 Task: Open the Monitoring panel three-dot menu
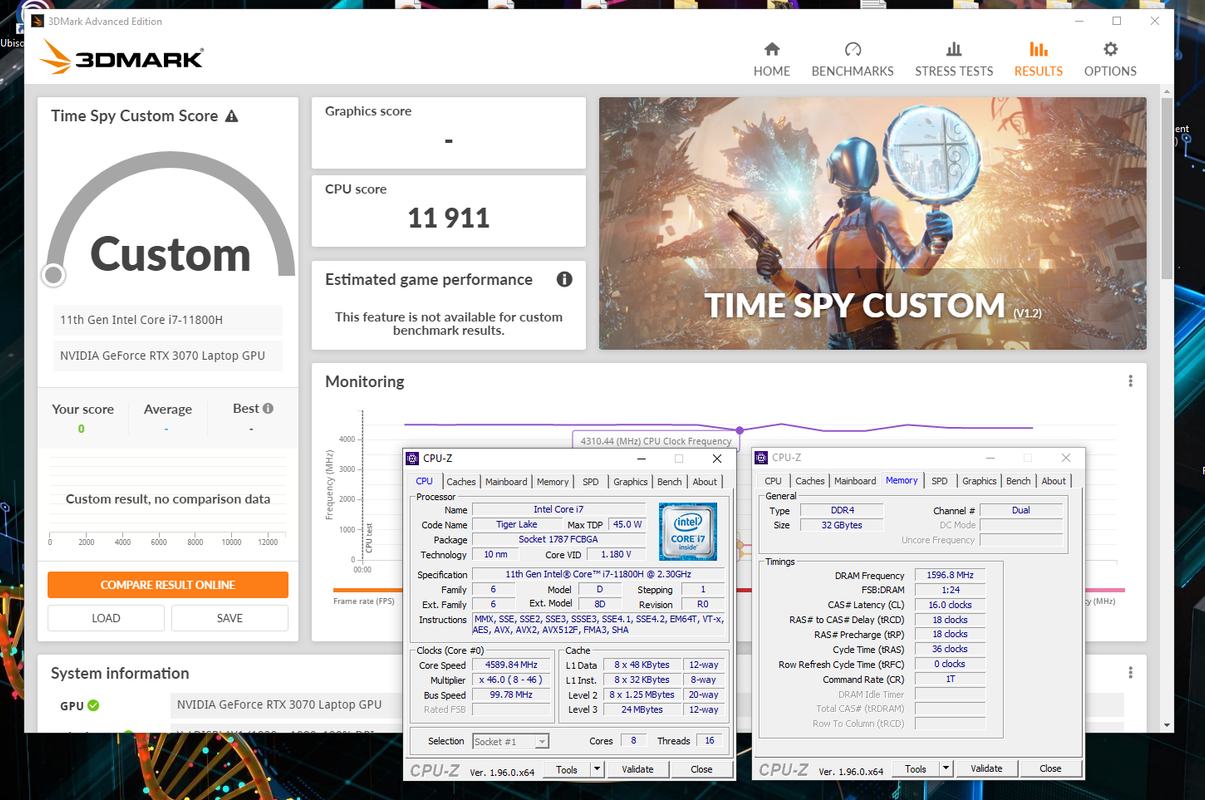click(x=1130, y=381)
